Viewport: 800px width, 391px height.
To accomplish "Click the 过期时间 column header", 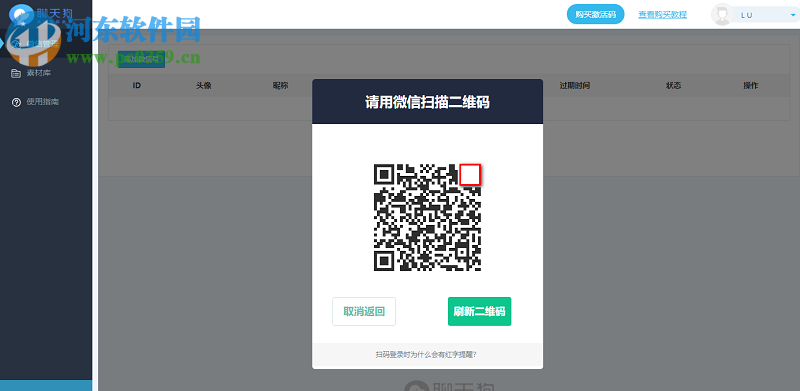I will (x=574, y=86).
